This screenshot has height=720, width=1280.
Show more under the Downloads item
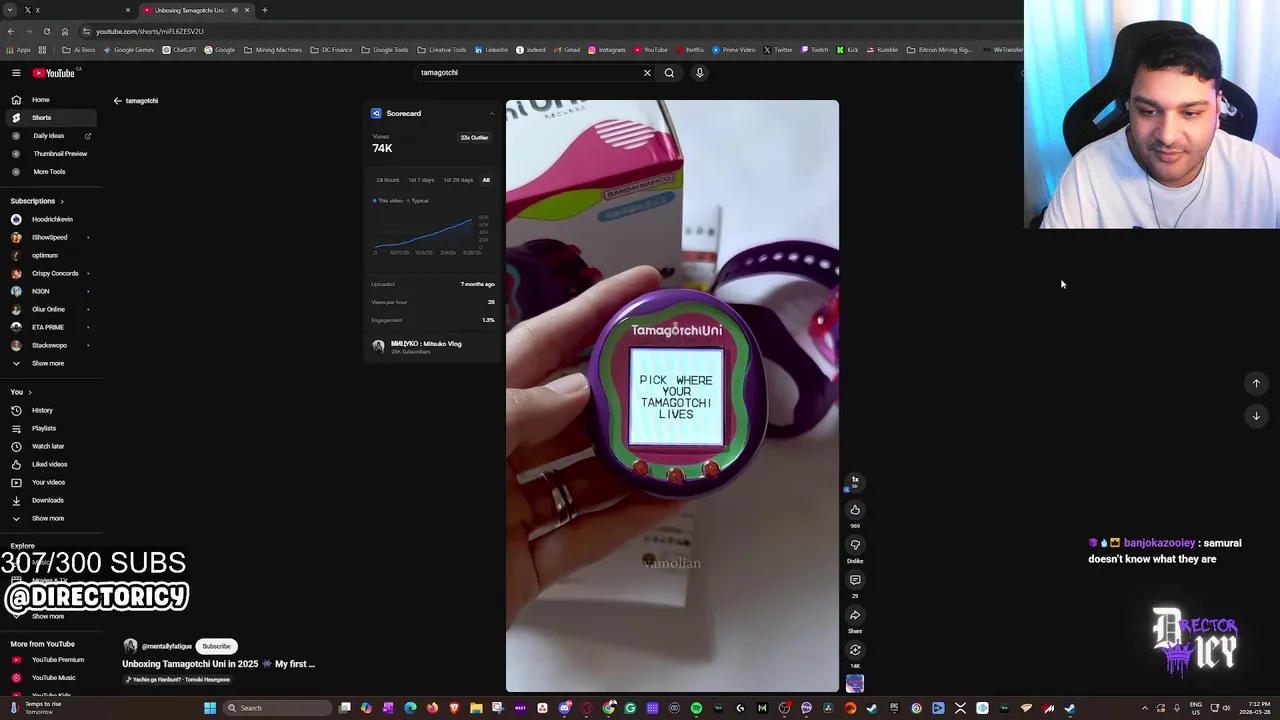coord(50,518)
